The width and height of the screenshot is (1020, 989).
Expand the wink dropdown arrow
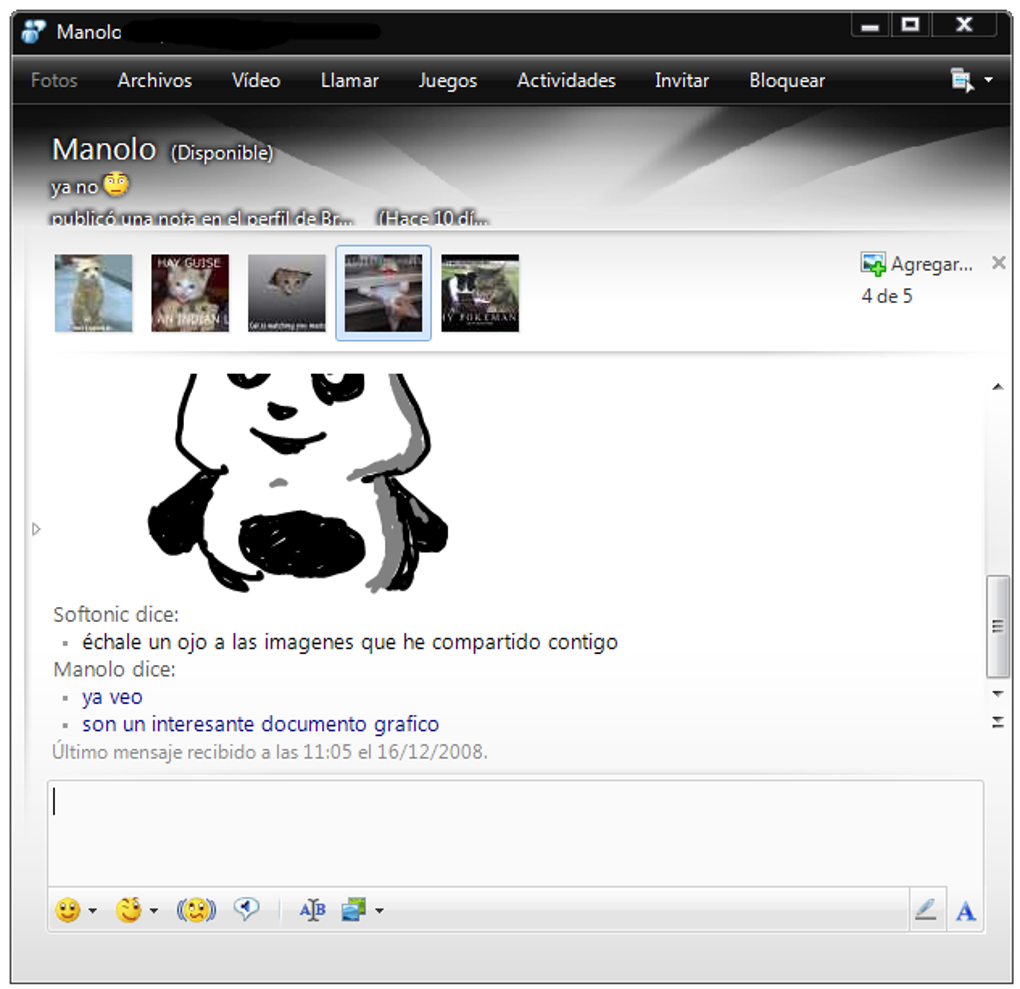point(154,910)
